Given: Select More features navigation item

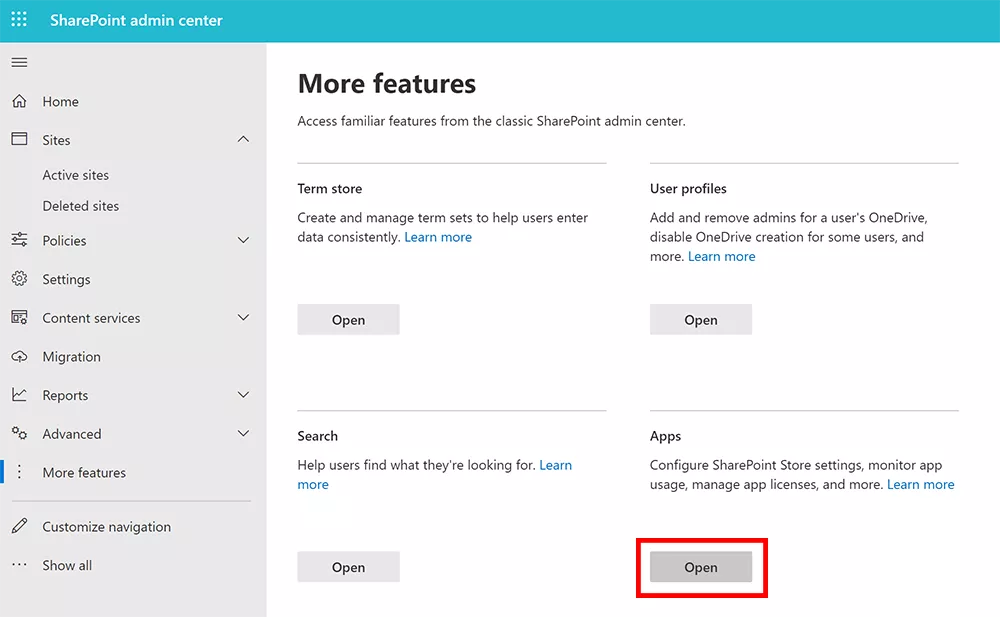Looking at the screenshot, I should (x=84, y=473).
